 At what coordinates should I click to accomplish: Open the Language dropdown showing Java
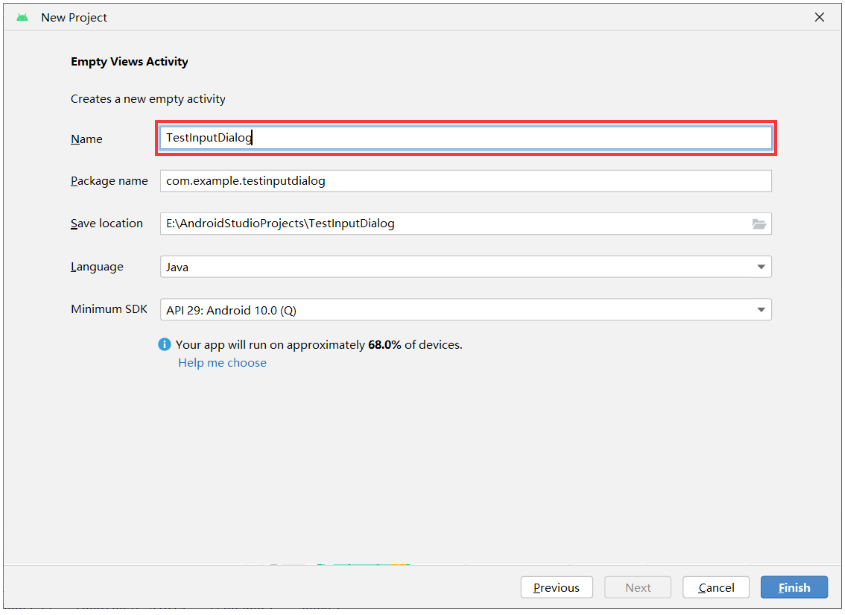click(466, 267)
